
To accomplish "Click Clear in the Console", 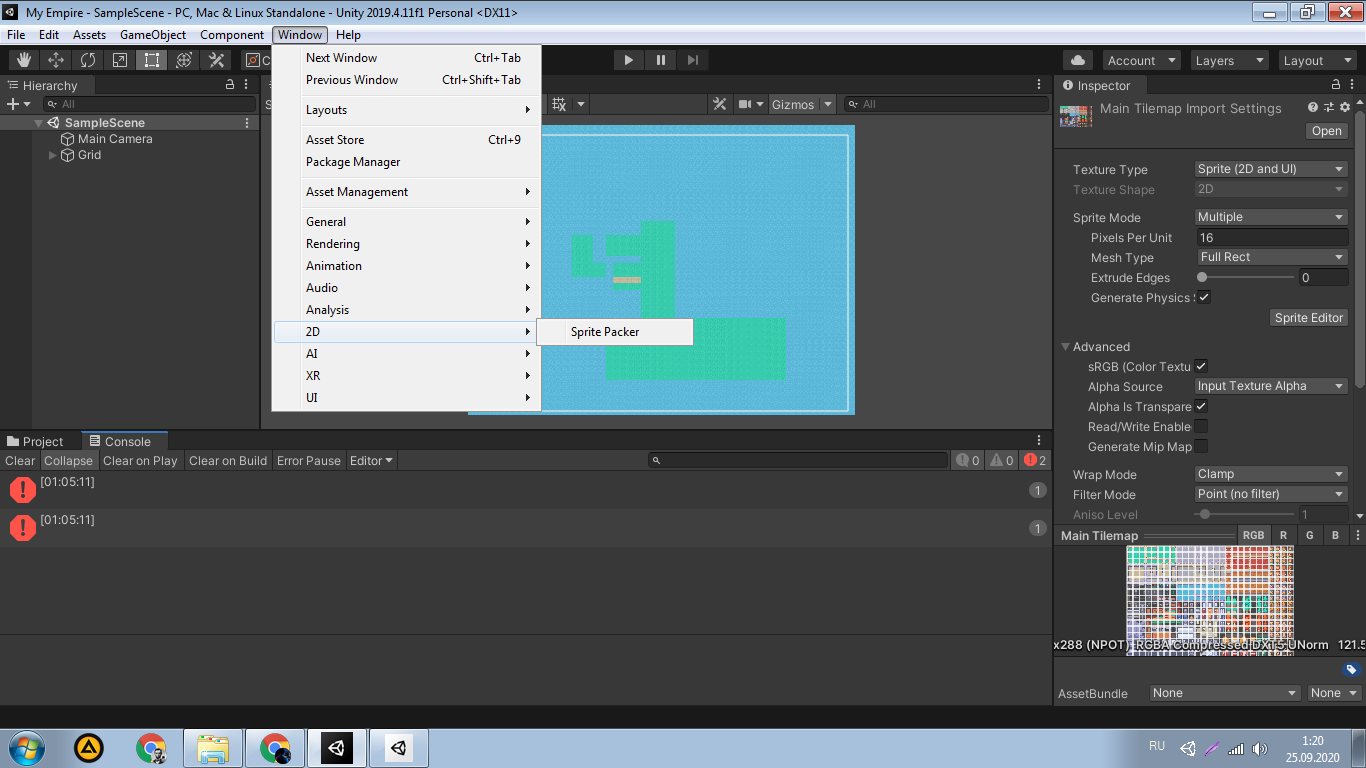I will point(20,461).
